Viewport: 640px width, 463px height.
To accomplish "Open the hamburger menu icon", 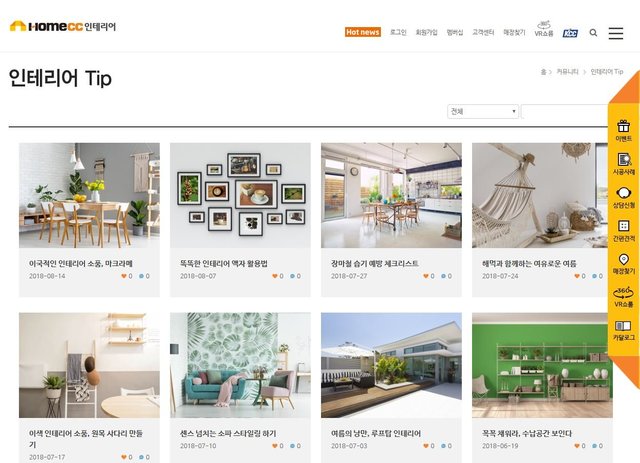I will pos(616,33).
